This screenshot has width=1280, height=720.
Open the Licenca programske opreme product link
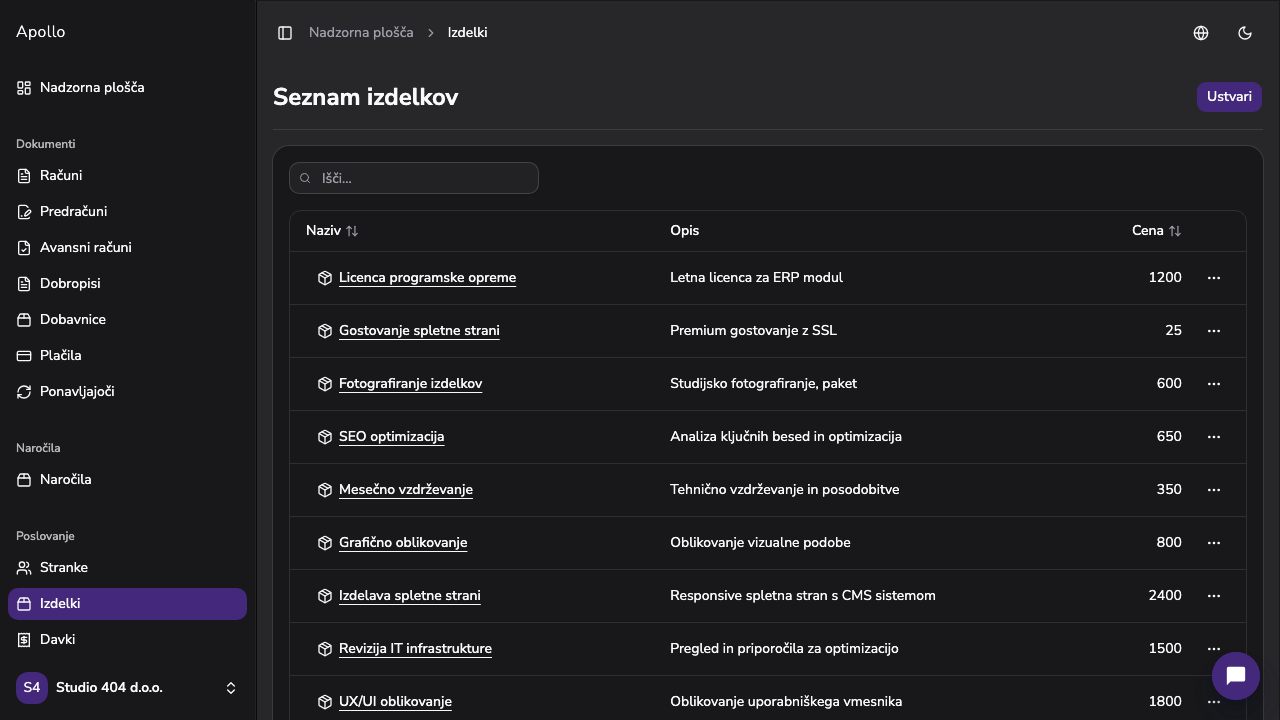click(x=427, y=278)
